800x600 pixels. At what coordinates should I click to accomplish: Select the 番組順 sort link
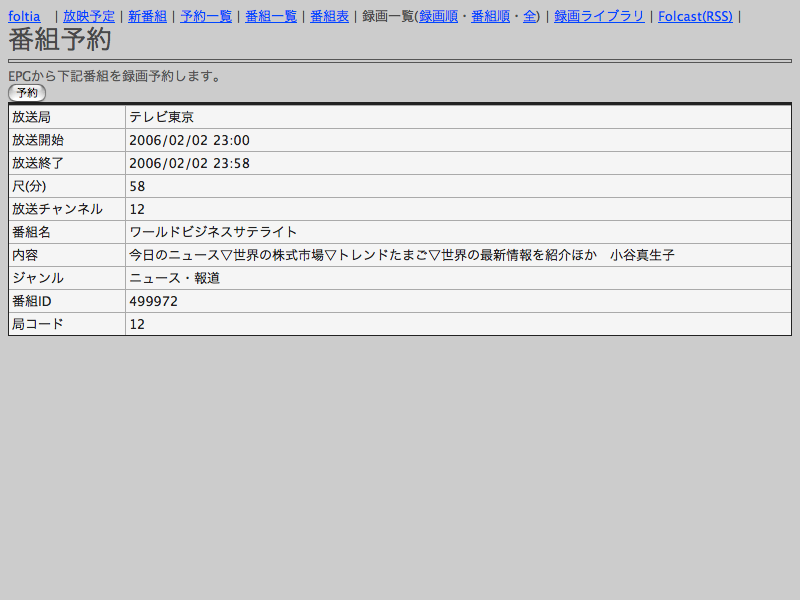tap(490, 16)
